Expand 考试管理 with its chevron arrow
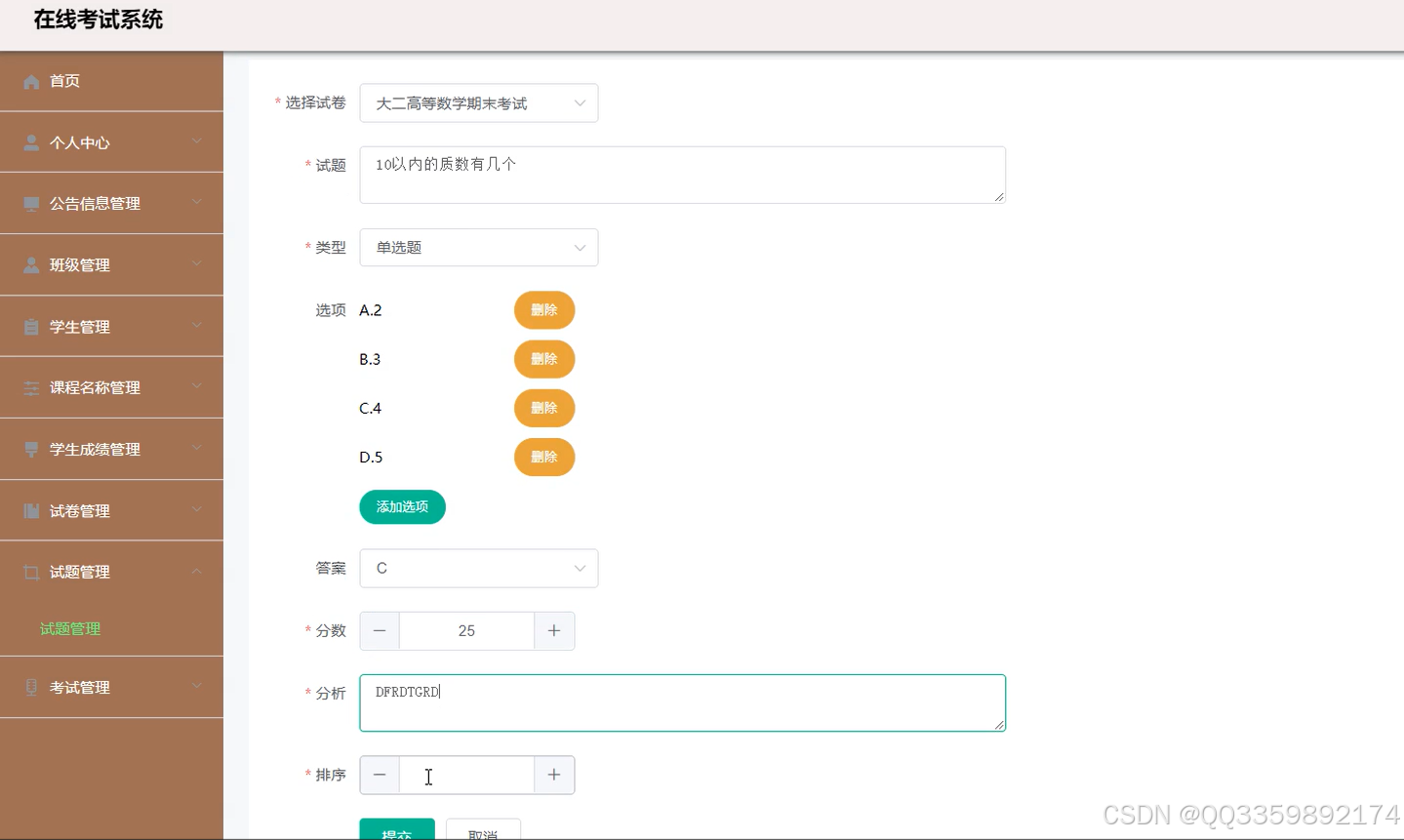The width and height of the screenshot is (1404, 840). [197, 687]
